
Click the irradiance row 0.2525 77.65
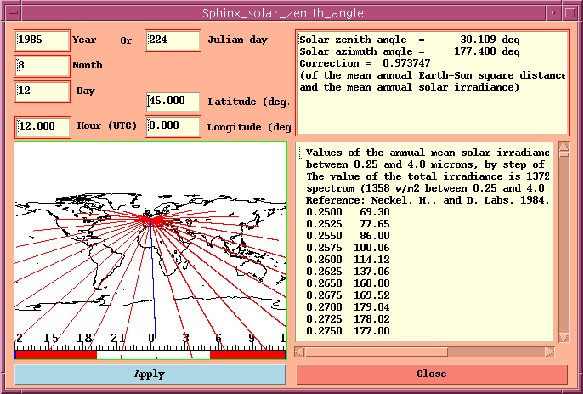pos(348,224)
